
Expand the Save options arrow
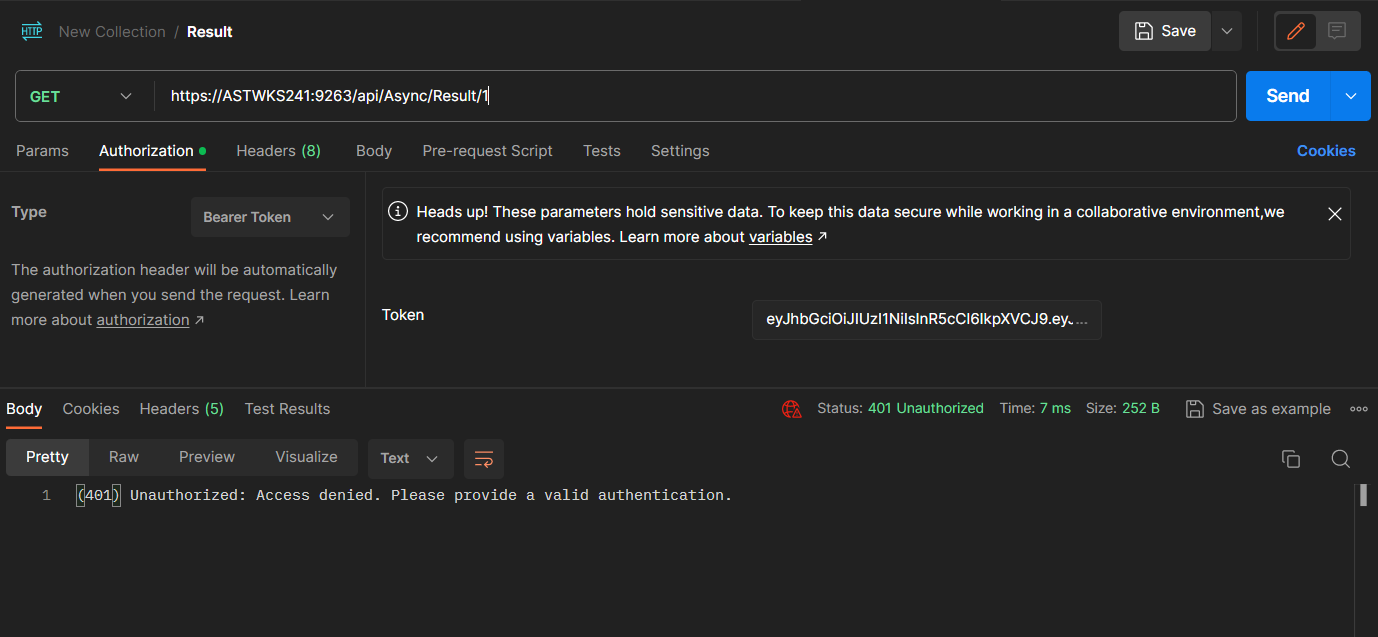1227,31
